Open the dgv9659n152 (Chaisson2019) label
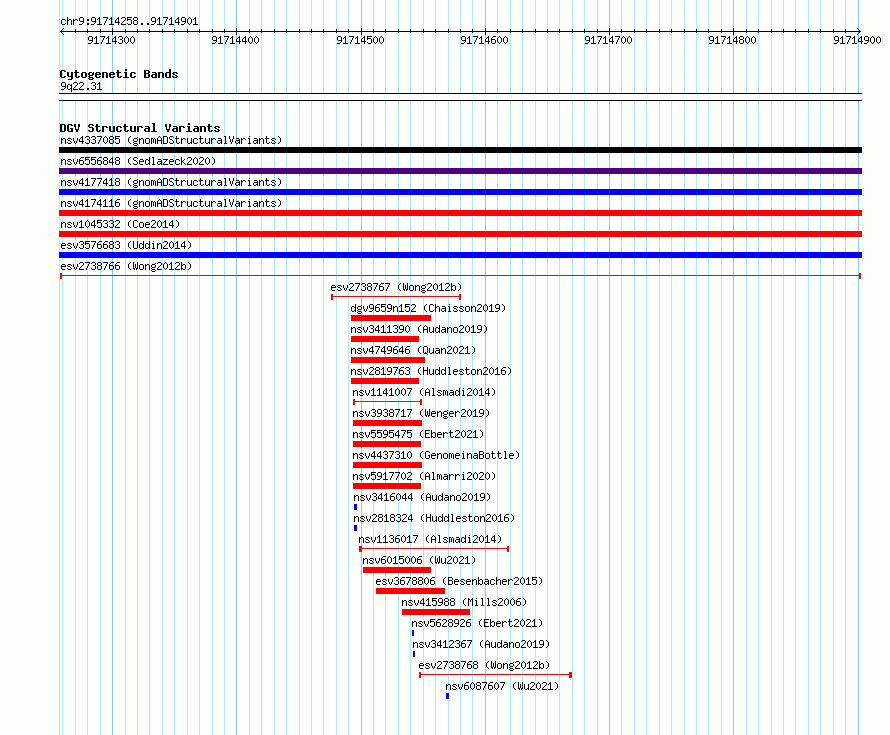 (428, 308)
